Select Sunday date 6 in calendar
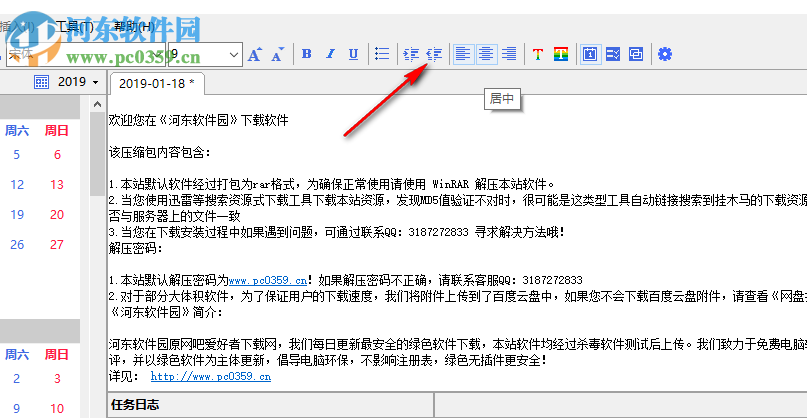The width and height of the screenshot is (807, 418). tap(57, 154)
